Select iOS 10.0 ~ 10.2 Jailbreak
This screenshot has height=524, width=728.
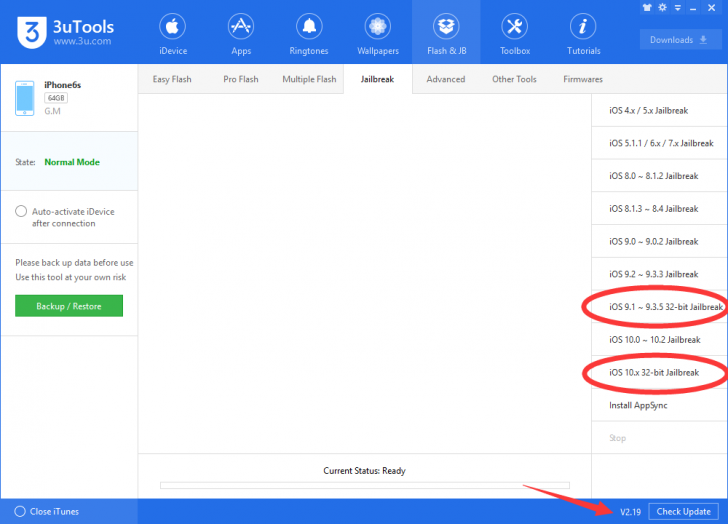[x=659, y=340]
